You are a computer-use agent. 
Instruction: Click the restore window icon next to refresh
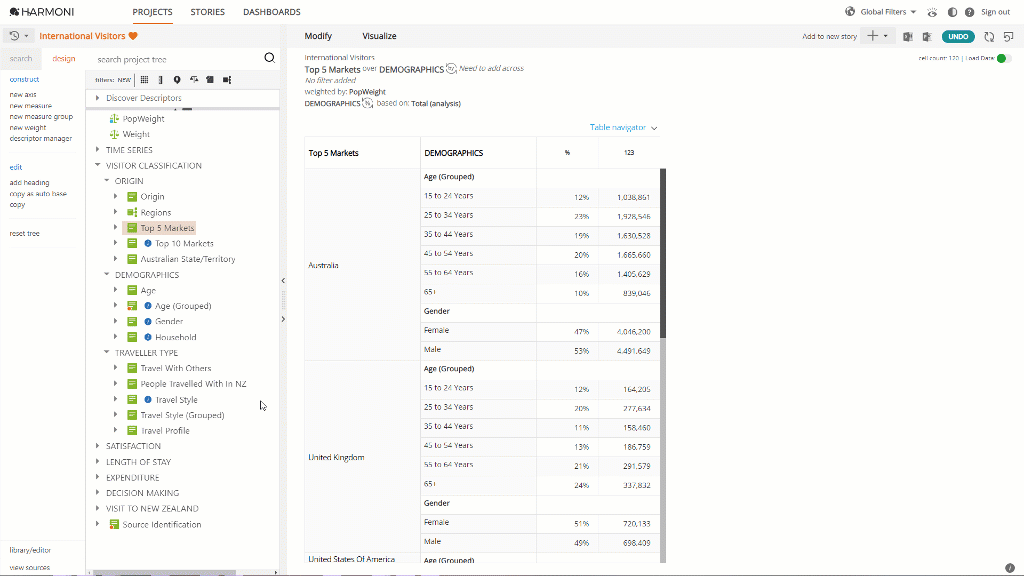pyautogui.click(x=1008, y=37)
